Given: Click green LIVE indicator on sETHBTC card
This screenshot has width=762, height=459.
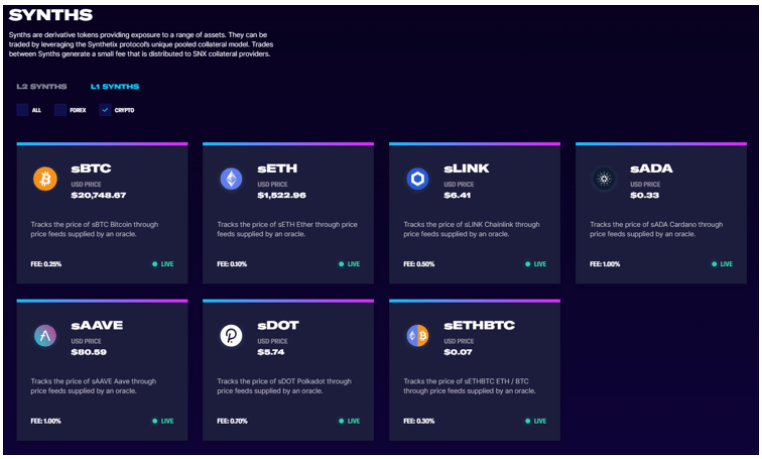Looking at the screenshot, I should click(x=536, y=421).
